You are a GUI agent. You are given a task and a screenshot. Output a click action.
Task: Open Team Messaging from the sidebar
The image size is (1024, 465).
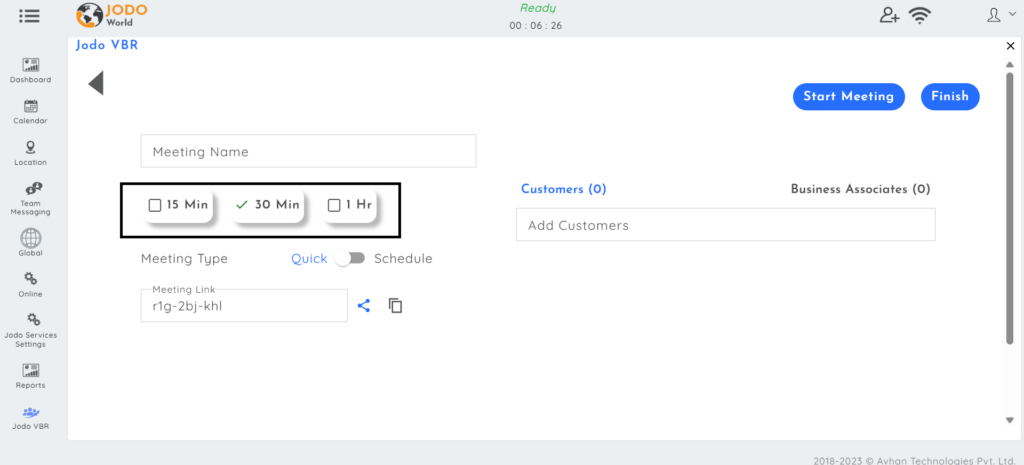[31, 199]
